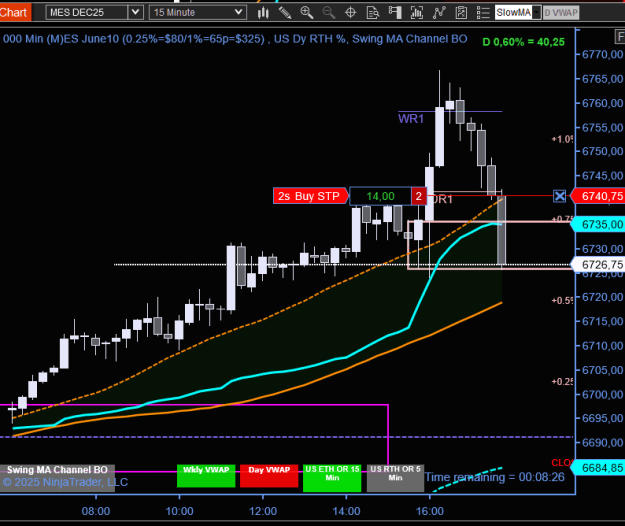Click the D VWAP toolbar button
The width and height of the screenshot is (625, 526).
[x=561, y=12]
